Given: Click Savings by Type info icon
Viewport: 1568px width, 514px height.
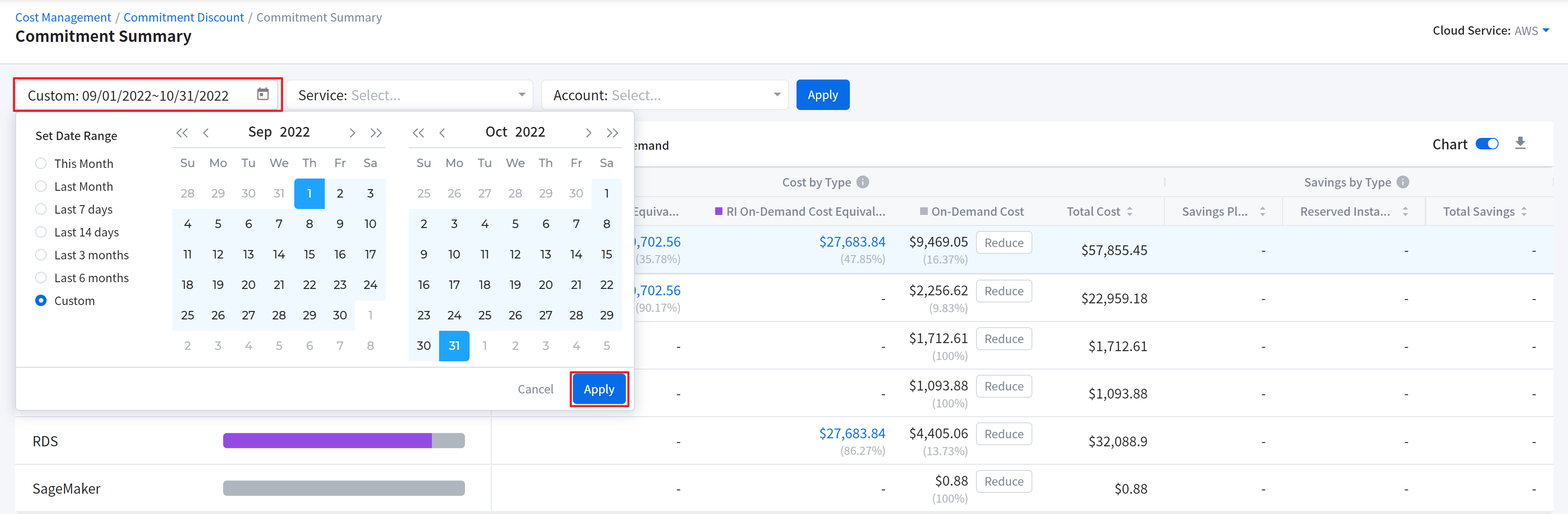Looking at the screenshot, I should [x=1402, y=182].
